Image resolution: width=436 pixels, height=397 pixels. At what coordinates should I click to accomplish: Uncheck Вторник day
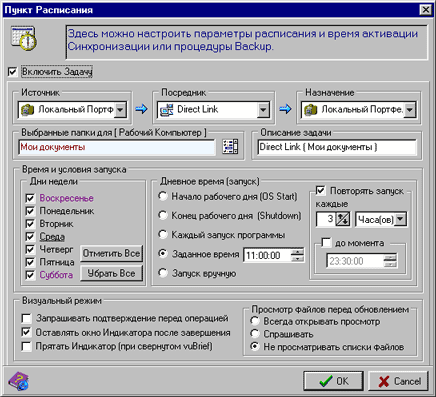click(30, 224)
